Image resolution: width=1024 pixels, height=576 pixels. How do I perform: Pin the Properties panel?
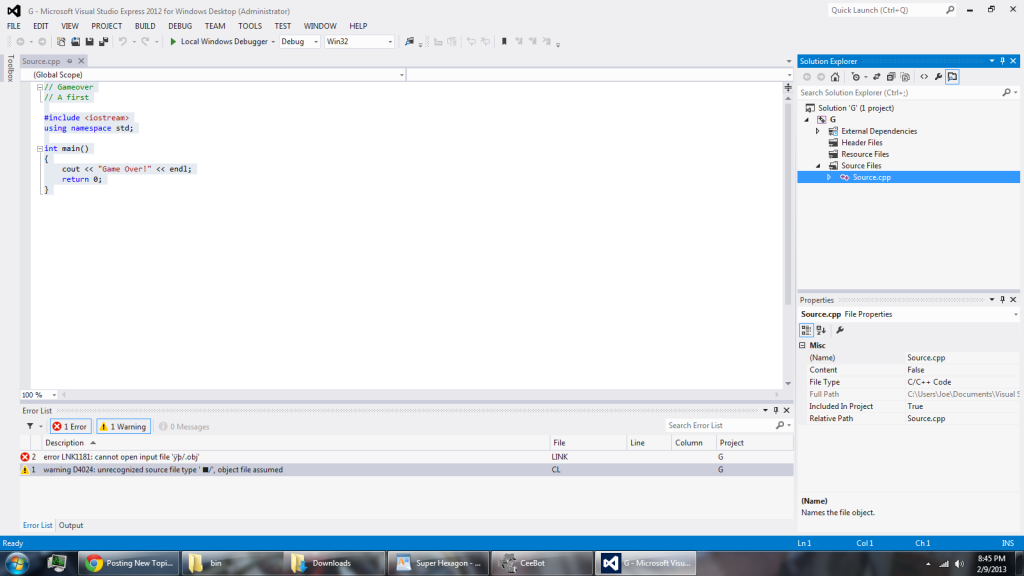click(1002, 300)
